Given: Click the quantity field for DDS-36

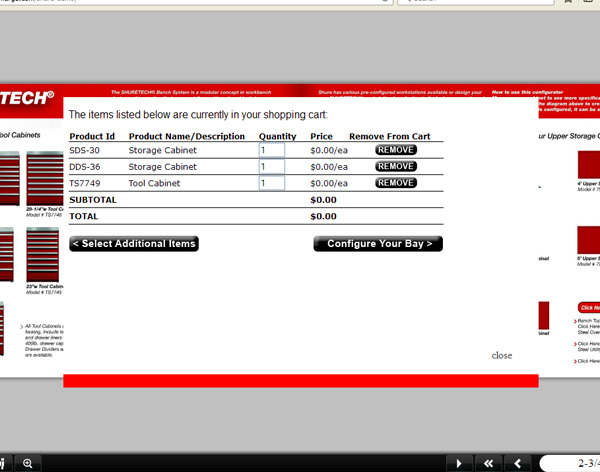Looking at the screenshot, I should [x=272, y=167].
